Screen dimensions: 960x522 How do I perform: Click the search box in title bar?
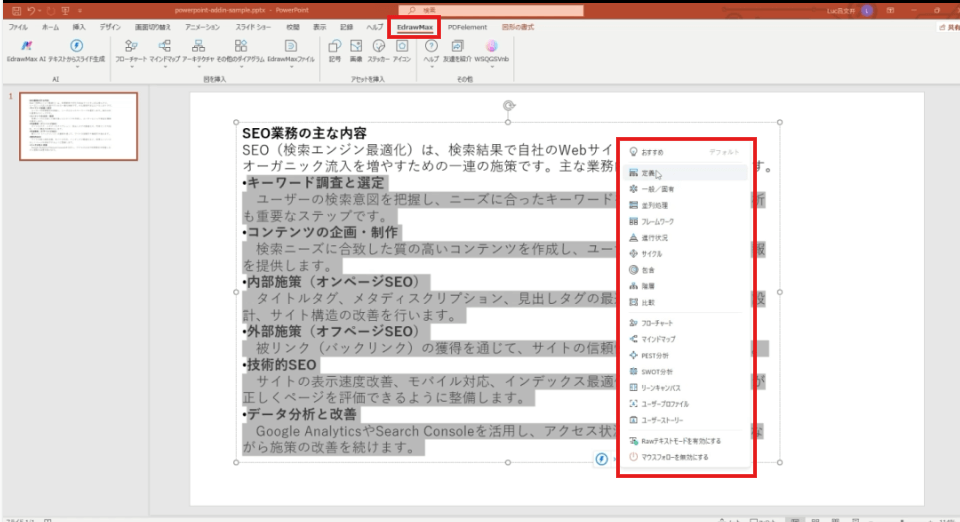tap(491, 10)
